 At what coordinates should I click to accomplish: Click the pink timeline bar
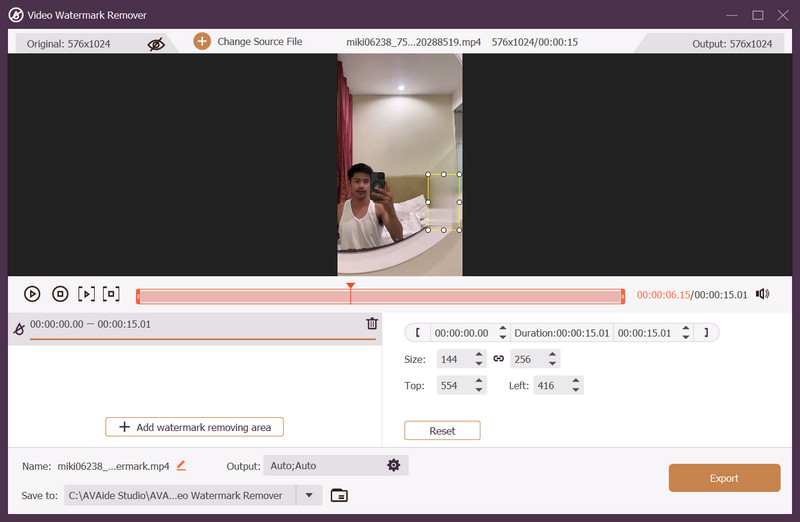381,296
